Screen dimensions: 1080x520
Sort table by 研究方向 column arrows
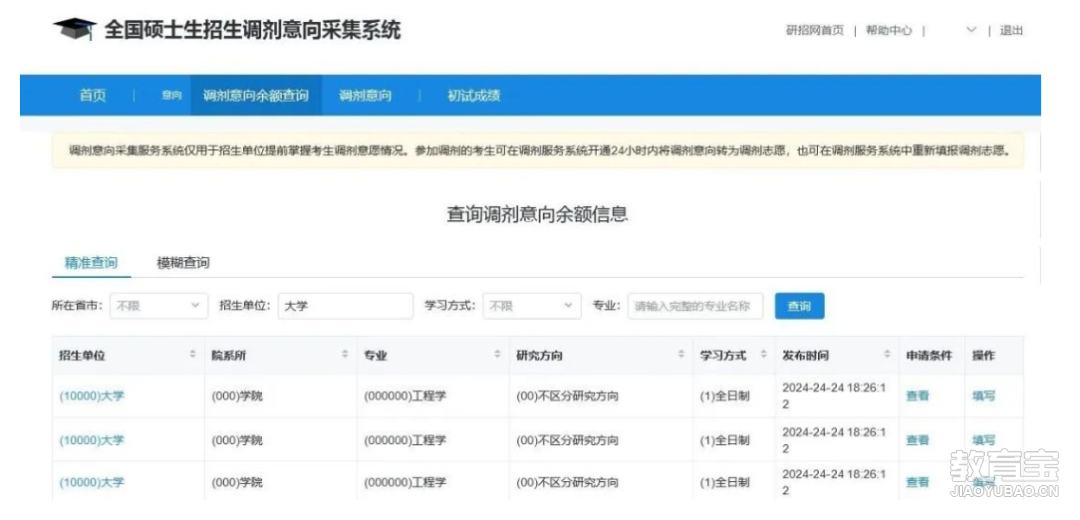click(x=681, y=355)
